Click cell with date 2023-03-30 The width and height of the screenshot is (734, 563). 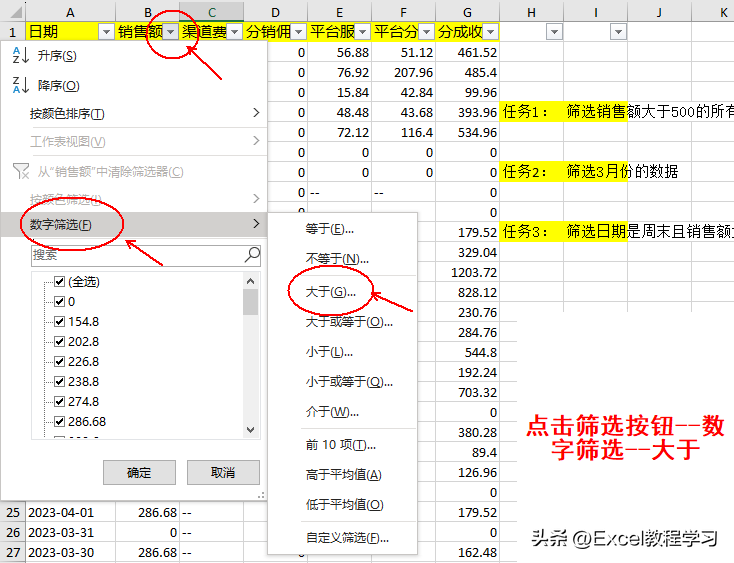pos(70,552)
